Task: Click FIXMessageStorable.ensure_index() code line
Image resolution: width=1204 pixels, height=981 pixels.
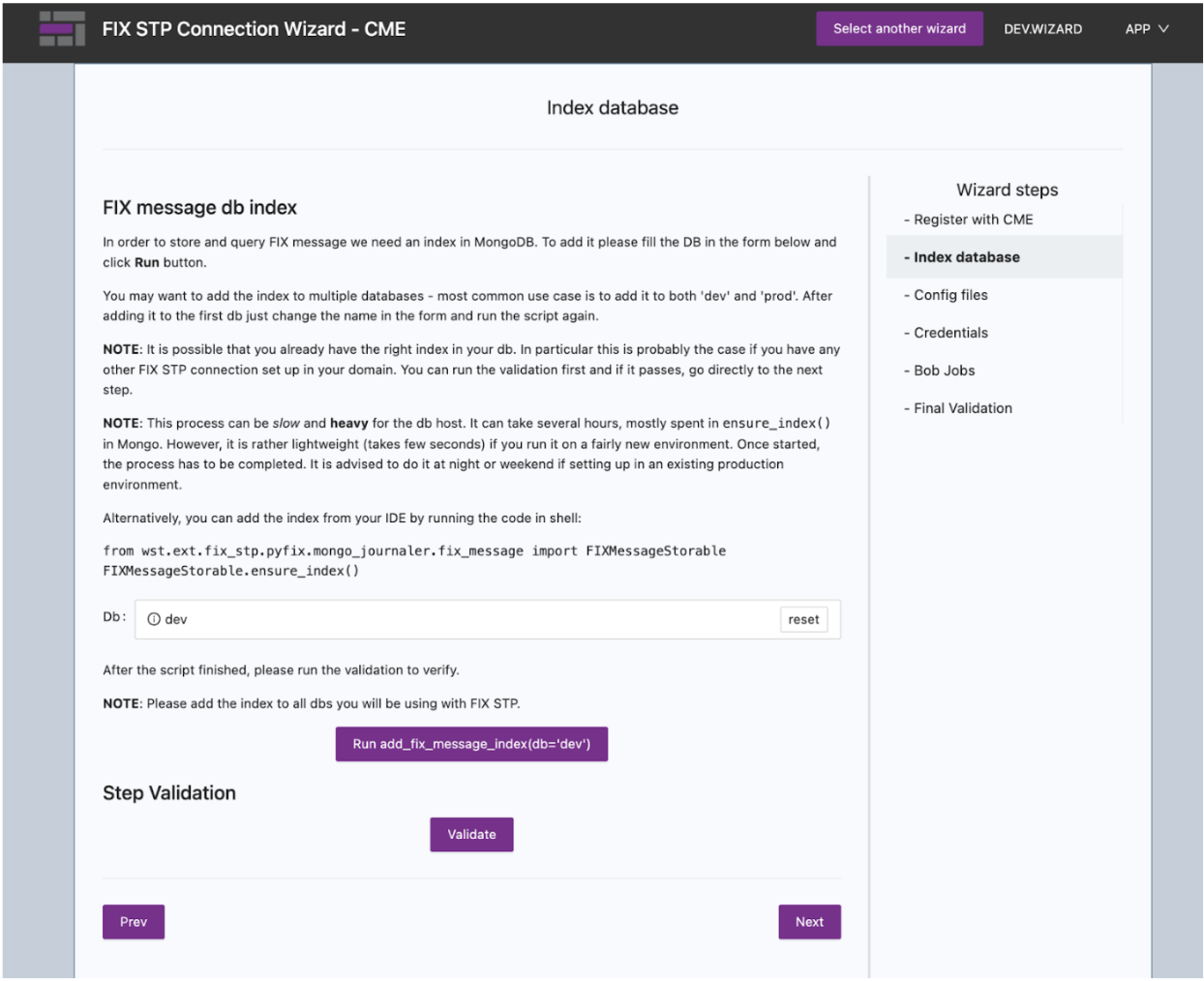Action: [231, 571]
